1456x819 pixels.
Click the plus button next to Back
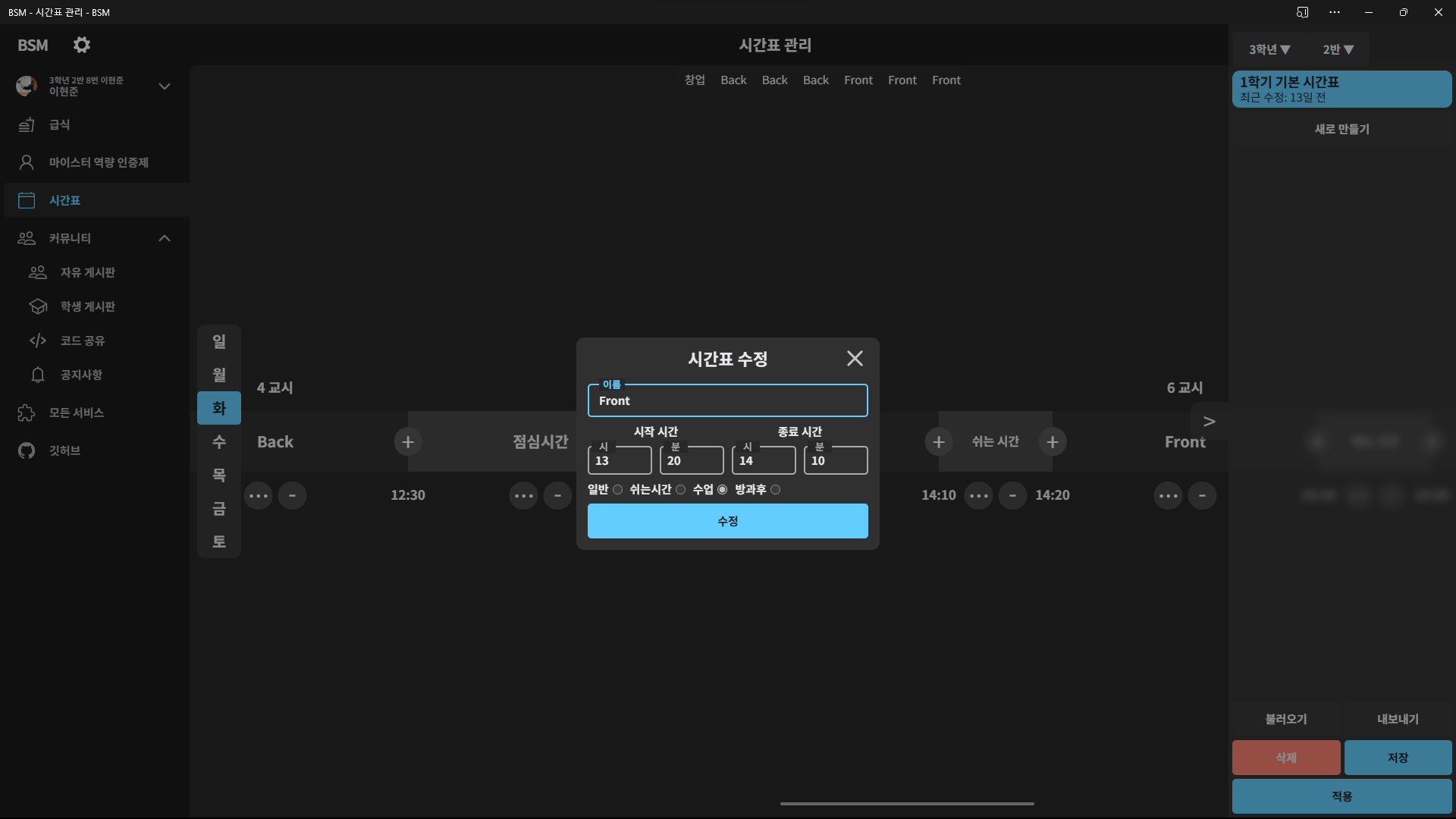[407, 441]
